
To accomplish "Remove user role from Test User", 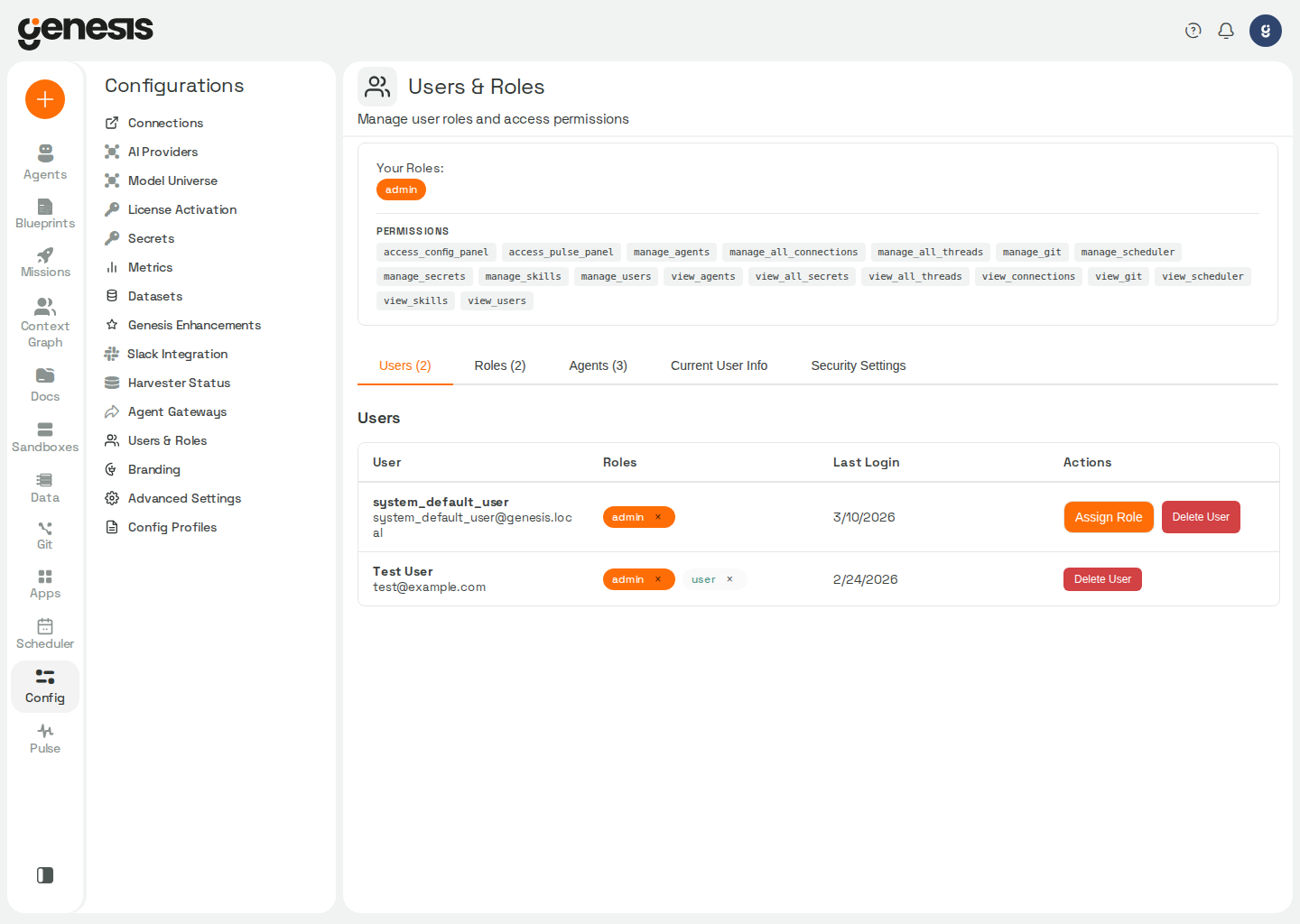I will pyautogui.click(x=730, y=579).
